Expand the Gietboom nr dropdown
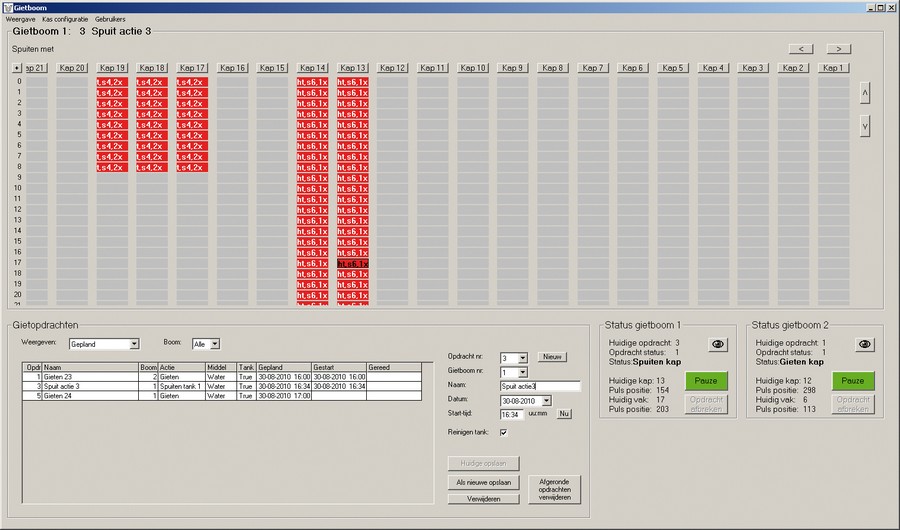Viewport: 900px width, 530px height. (x=522, y=372)
